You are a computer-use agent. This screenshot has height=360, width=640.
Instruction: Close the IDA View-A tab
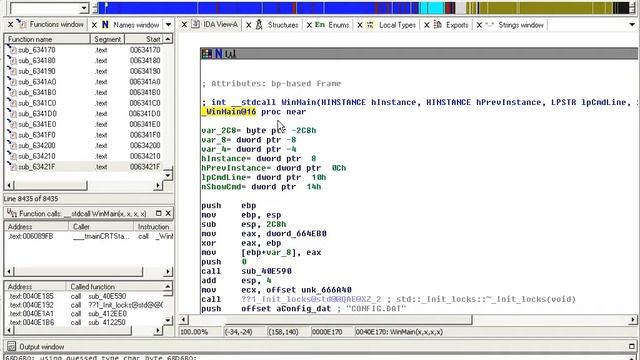click(184, 25)
